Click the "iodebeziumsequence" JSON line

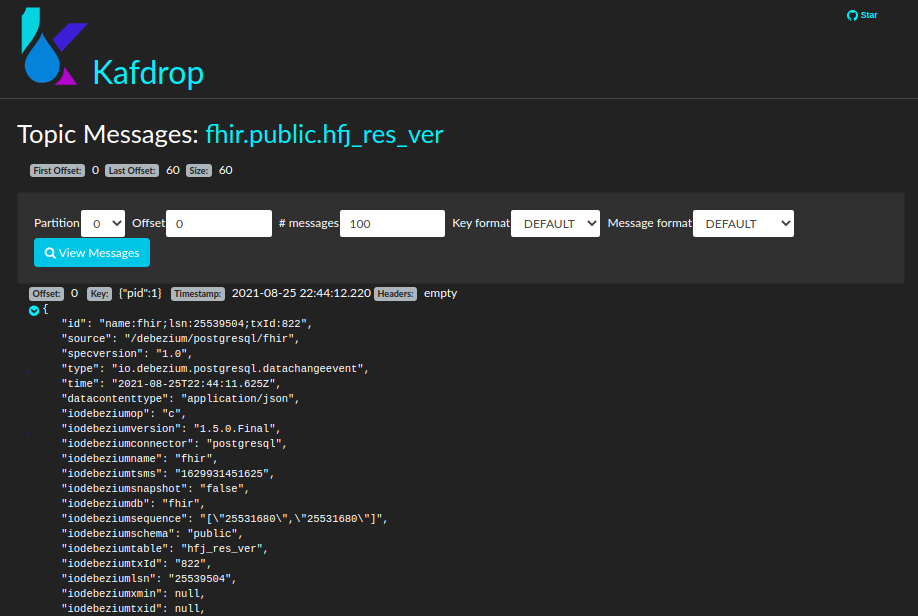[225, 519]
